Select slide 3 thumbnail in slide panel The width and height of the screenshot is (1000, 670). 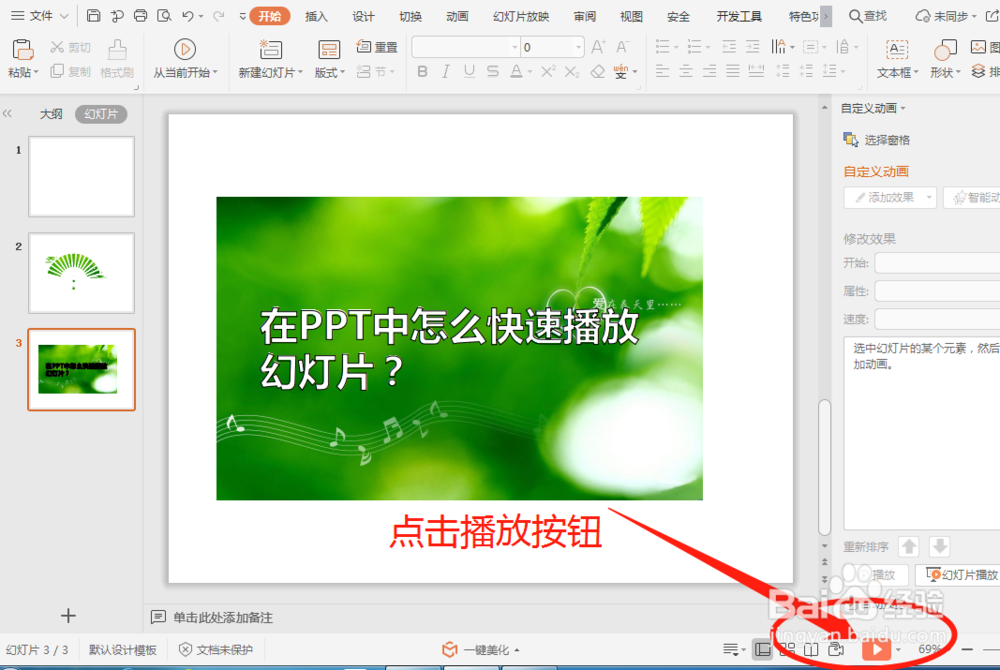pyautogui.click(x=81, y=369)
